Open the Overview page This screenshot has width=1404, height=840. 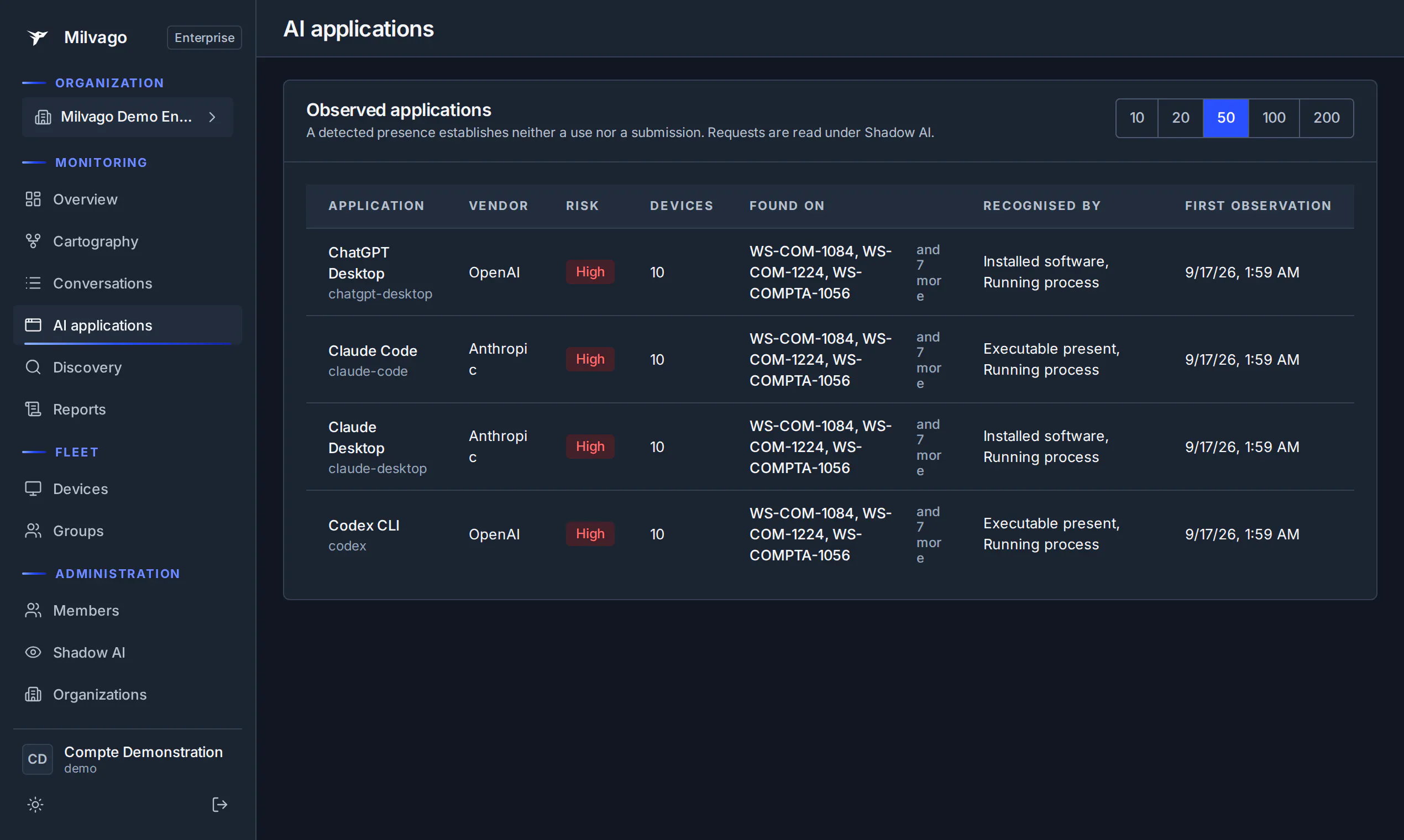pyautogui.click(x=127, y=200)
